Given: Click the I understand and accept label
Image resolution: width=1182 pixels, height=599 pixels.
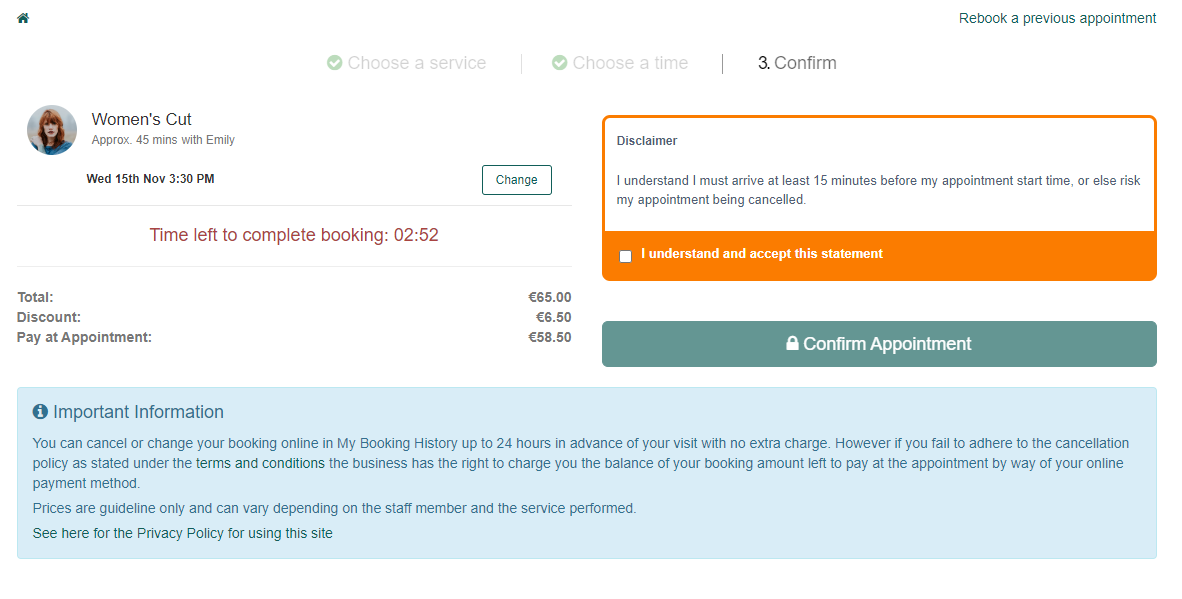Looking at the screenshot, I should point(761,254).
